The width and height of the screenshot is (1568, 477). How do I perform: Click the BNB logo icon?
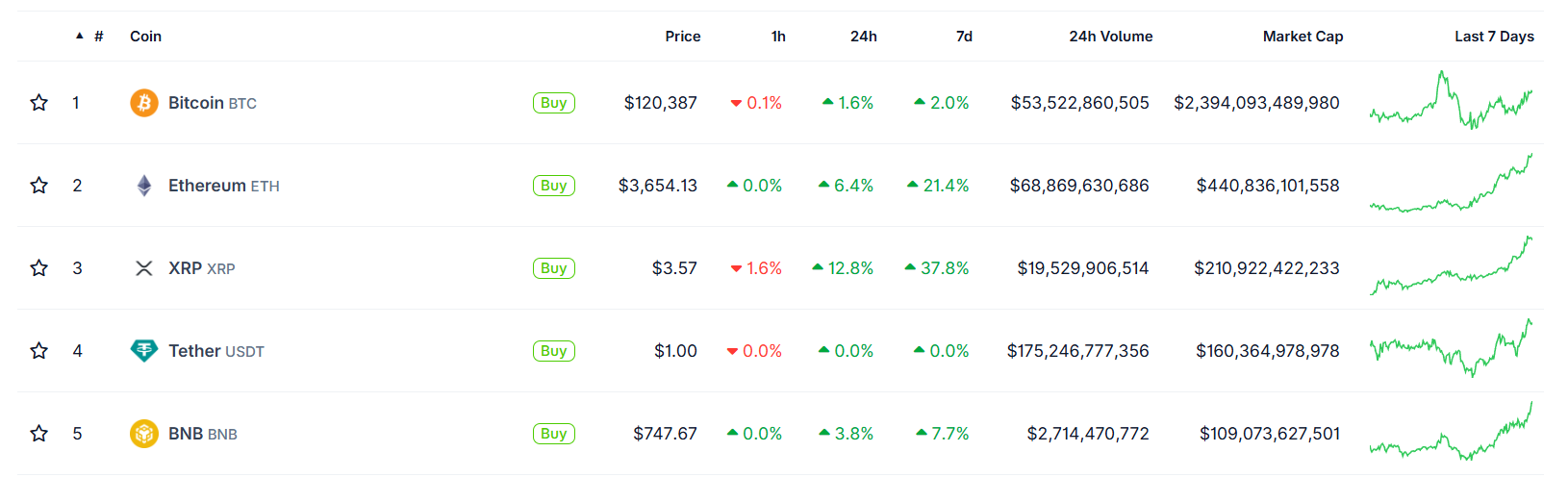coord(144,434)
